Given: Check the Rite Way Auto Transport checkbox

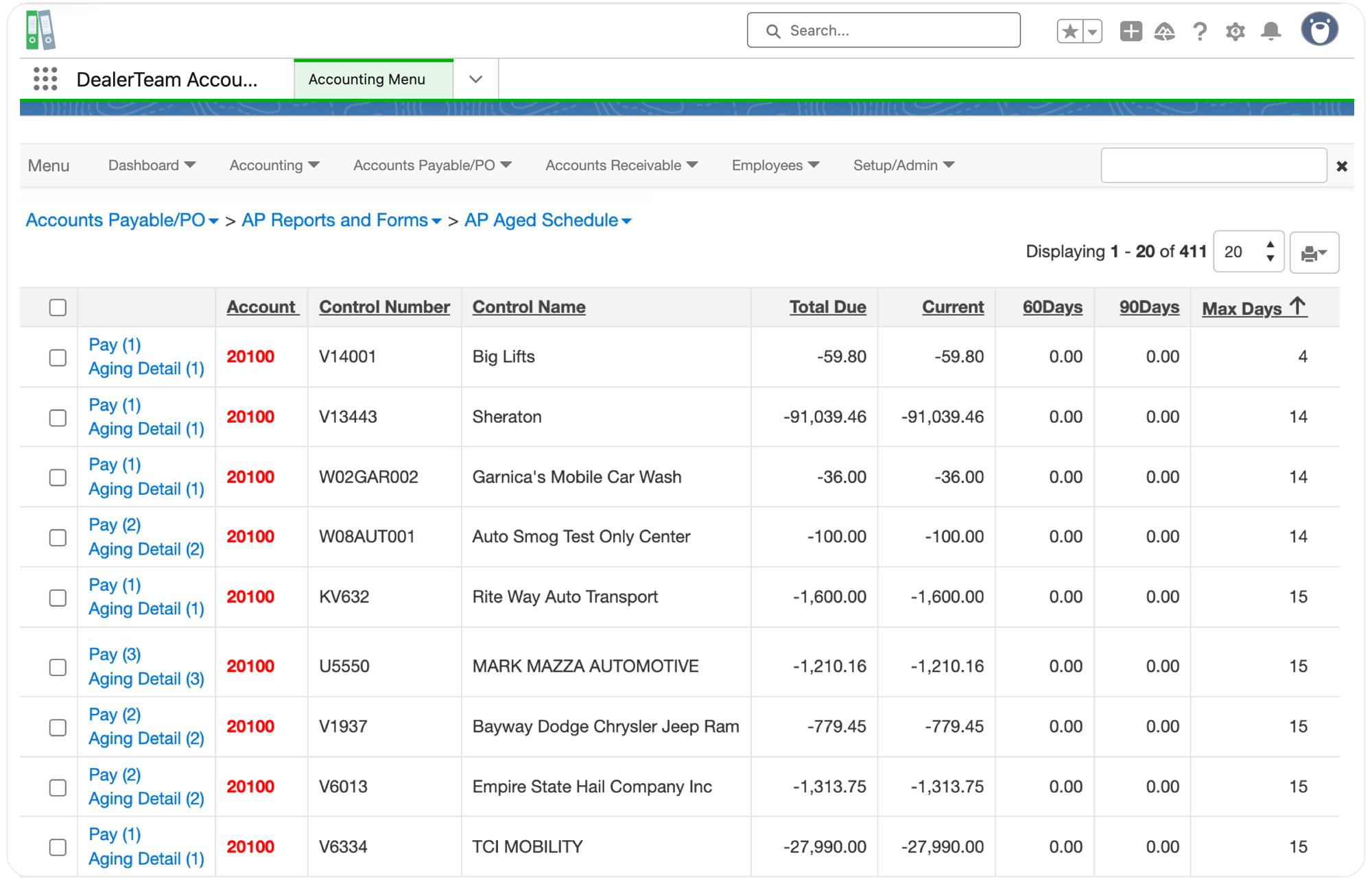Looking at the screenshot, I should (58, 598).
